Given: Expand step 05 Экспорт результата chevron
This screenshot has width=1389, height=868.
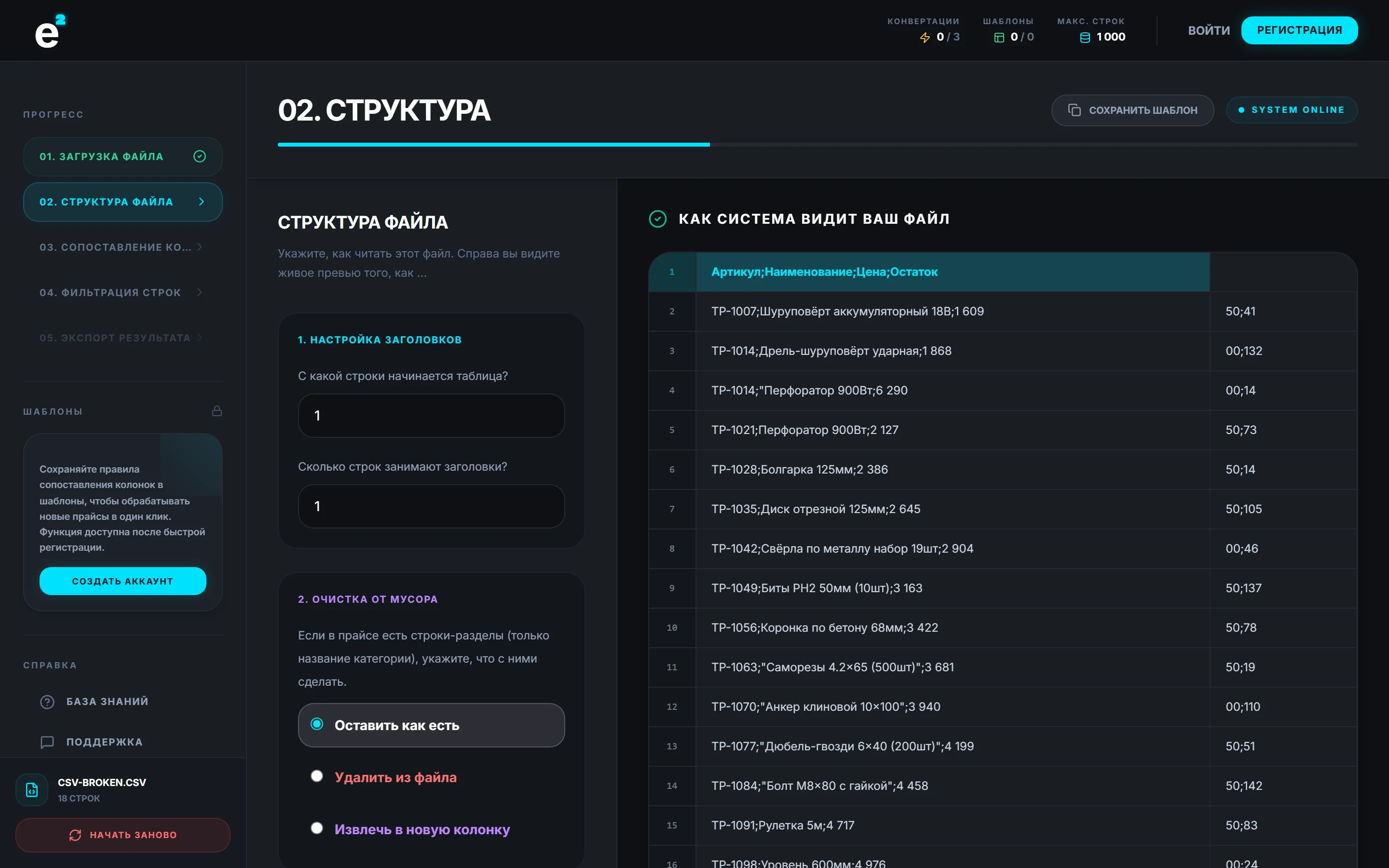Looking at the screenshot, I should click(x=200, y=338).
